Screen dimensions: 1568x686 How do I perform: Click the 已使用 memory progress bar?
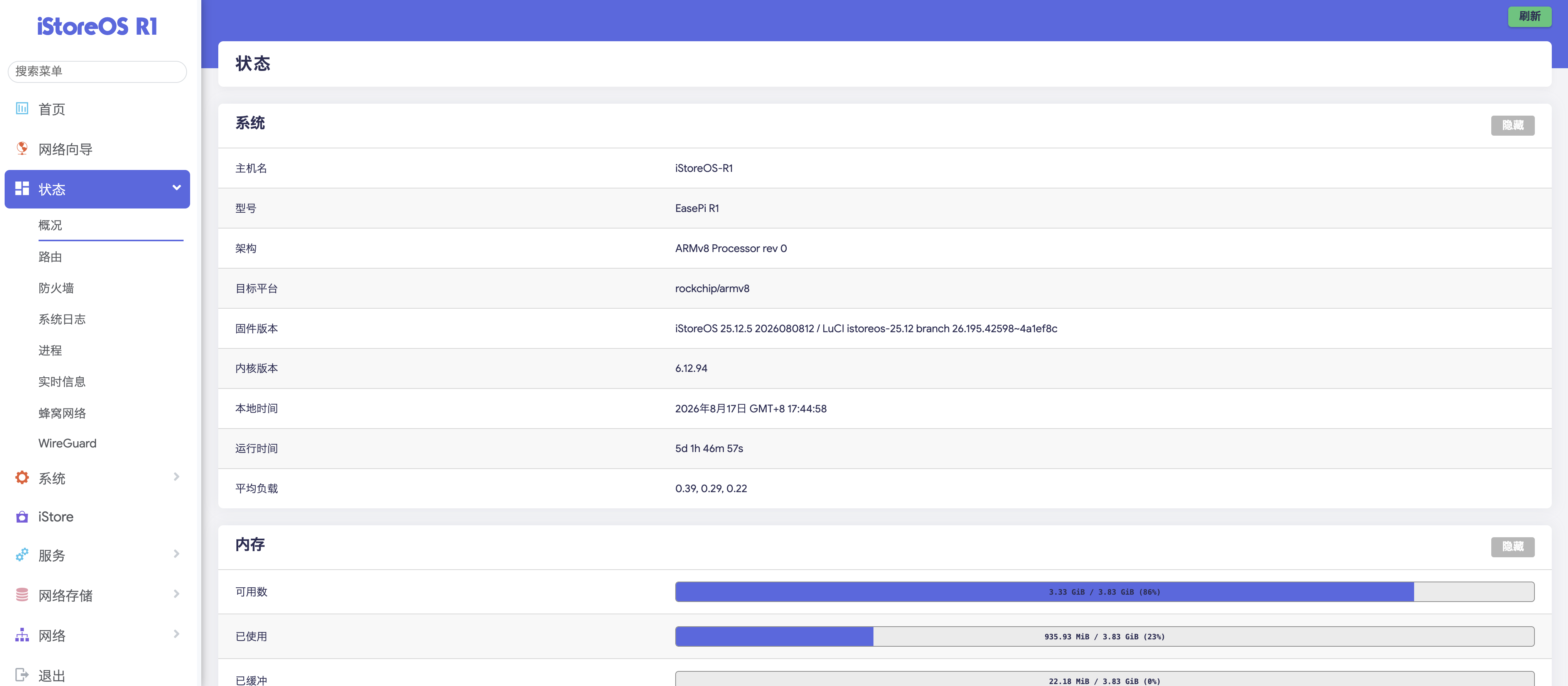pos(1104,637)
